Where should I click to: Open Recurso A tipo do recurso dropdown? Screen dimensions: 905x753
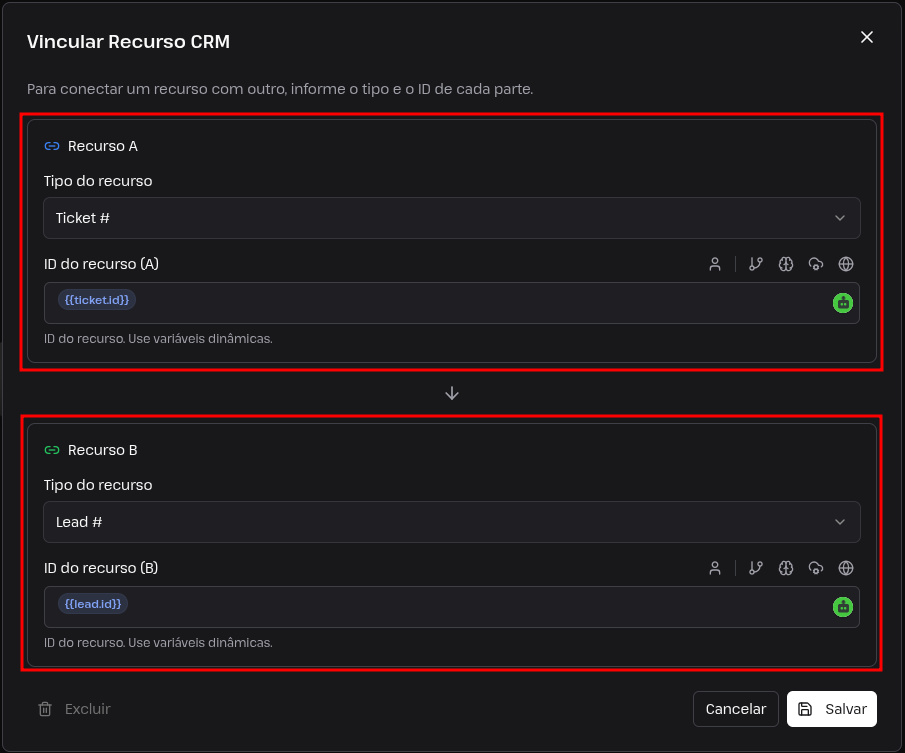[452, 218]
